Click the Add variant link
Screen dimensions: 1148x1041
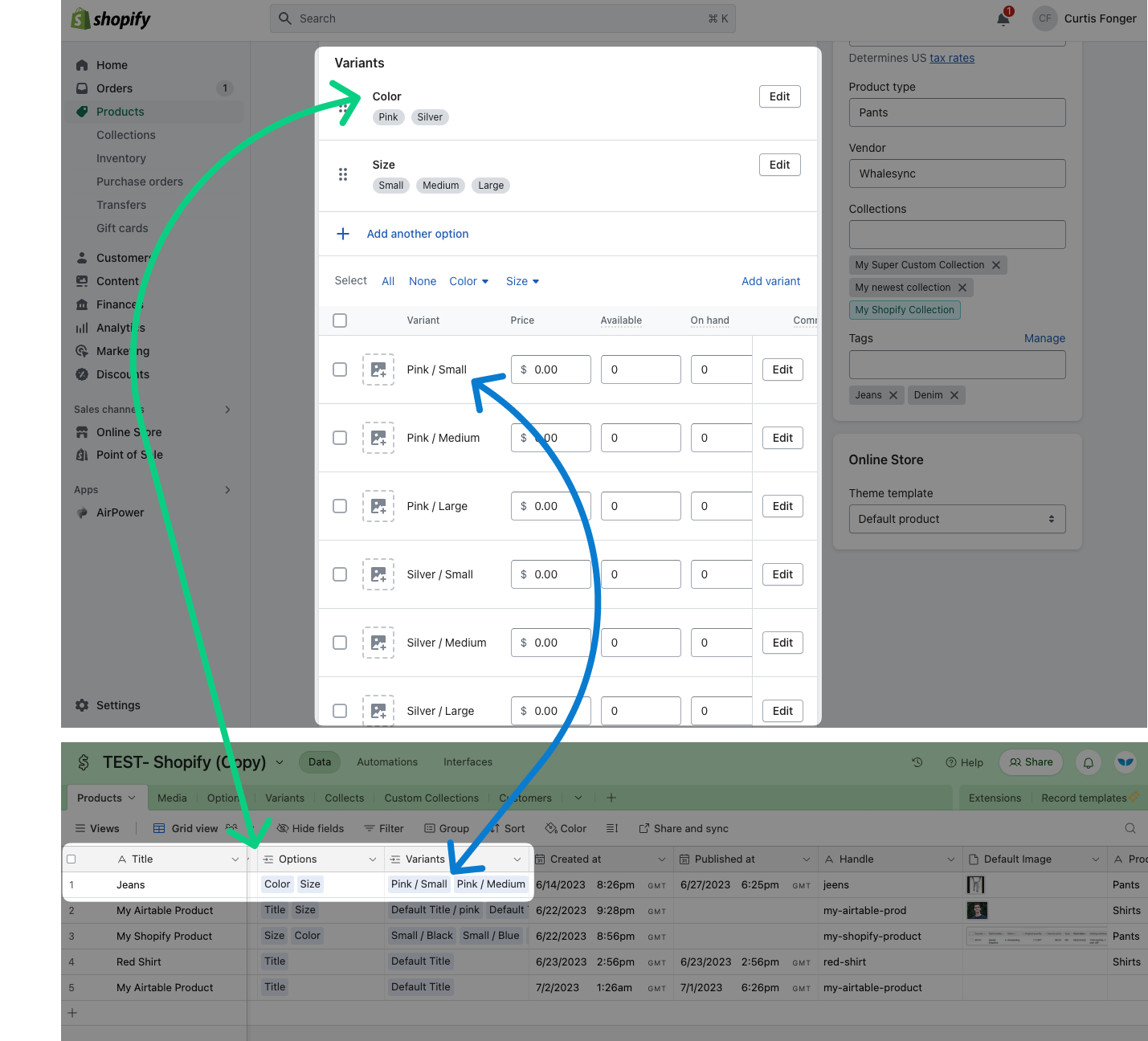[x=770, y=281]
